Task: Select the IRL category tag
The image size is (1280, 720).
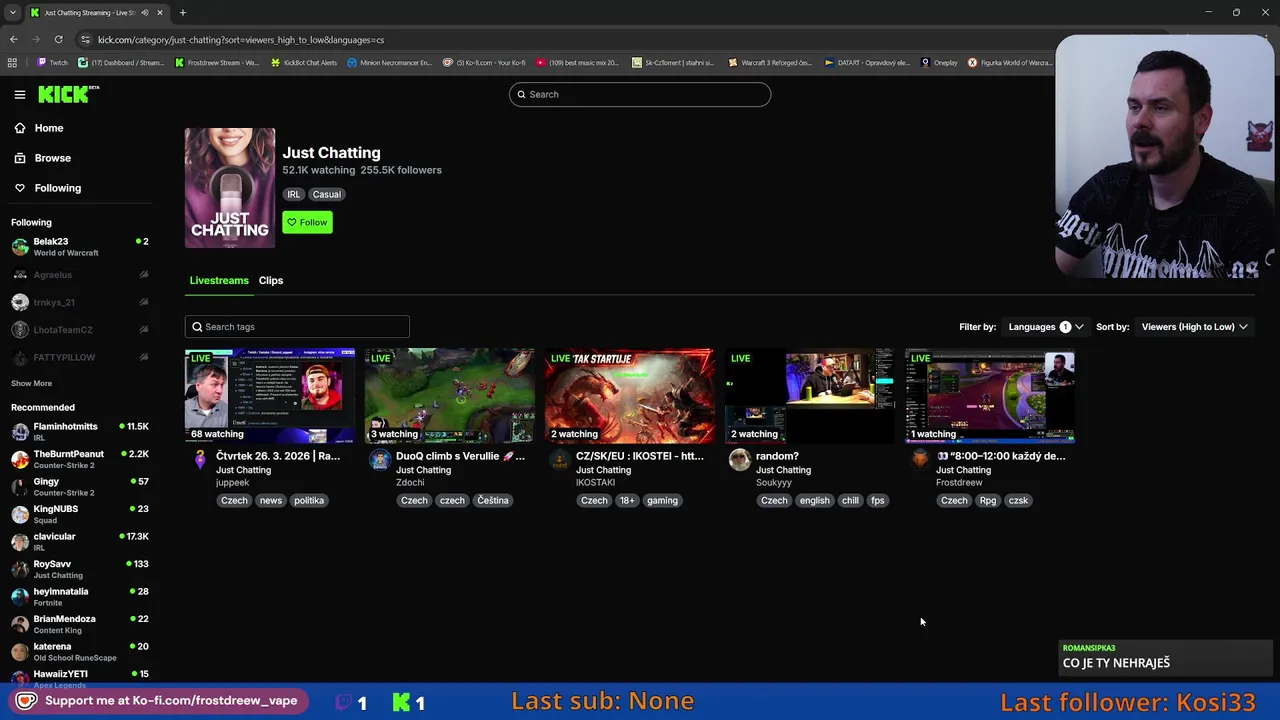Action: coord(293,194)
